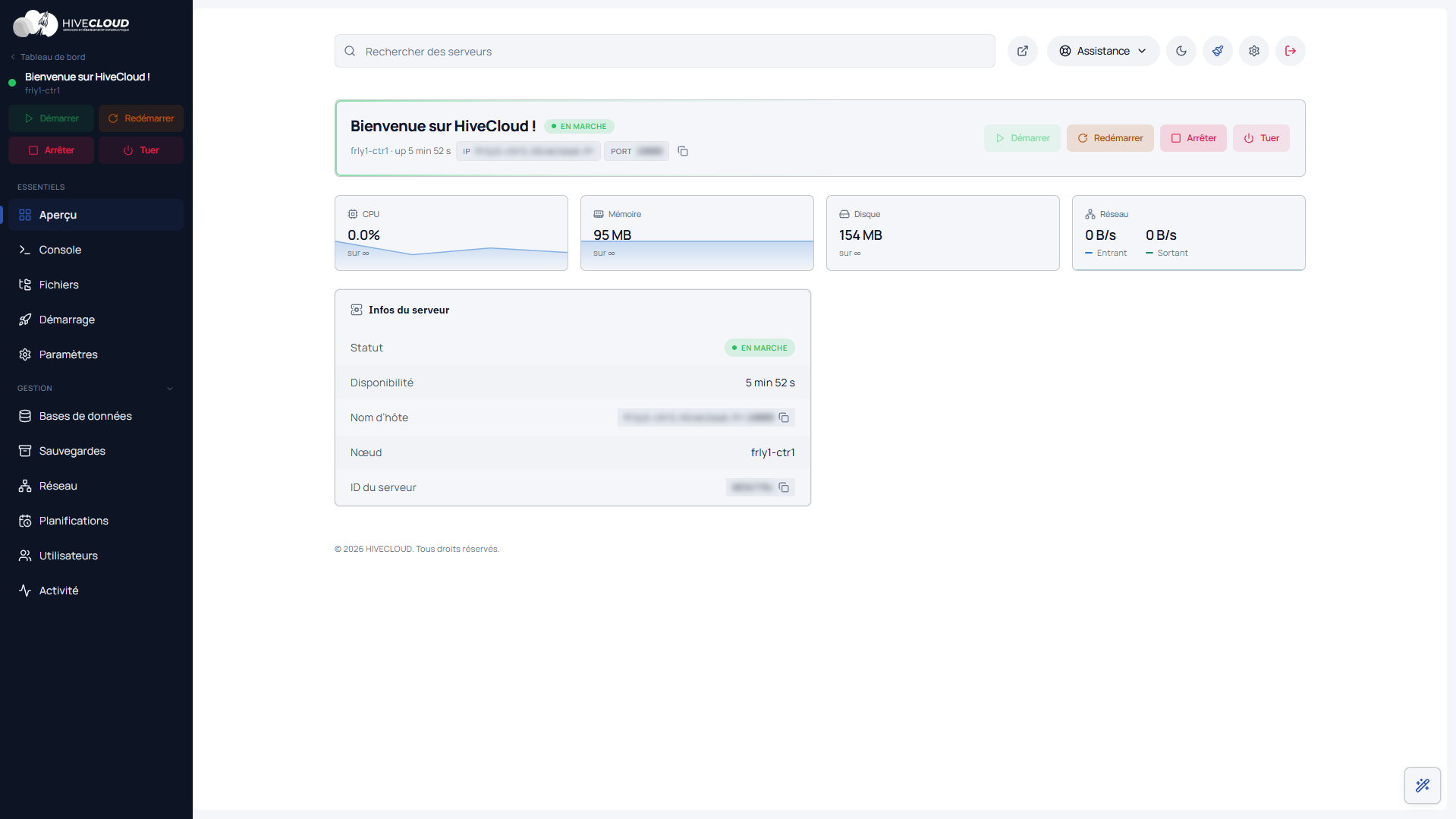Screen dimensions: 1456x819
Task: Open the Démarrage settings page
Action: coord(96,320)
